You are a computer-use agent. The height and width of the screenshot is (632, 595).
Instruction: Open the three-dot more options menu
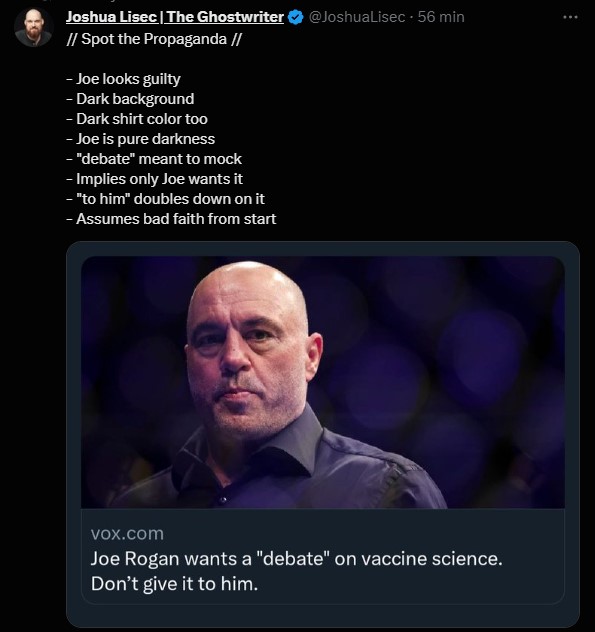pos(570,17)
